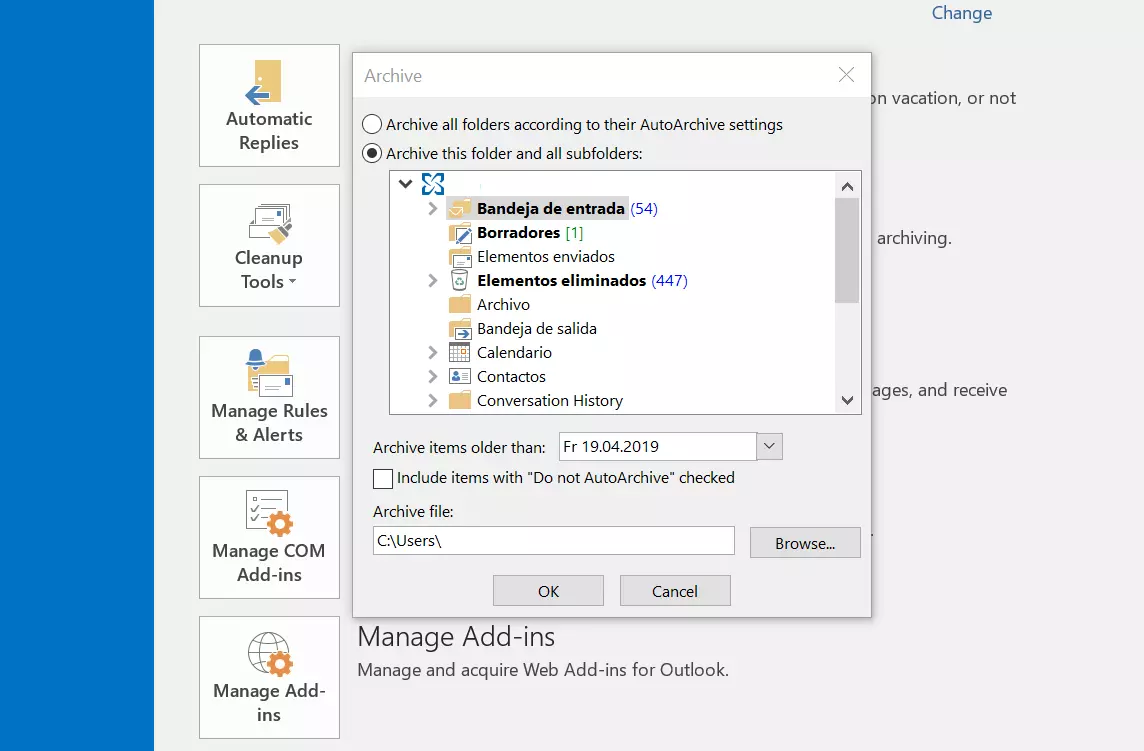1144x751 pixels.
Task: Select archive this folder and subfolders option
Action: pos(372,153)
